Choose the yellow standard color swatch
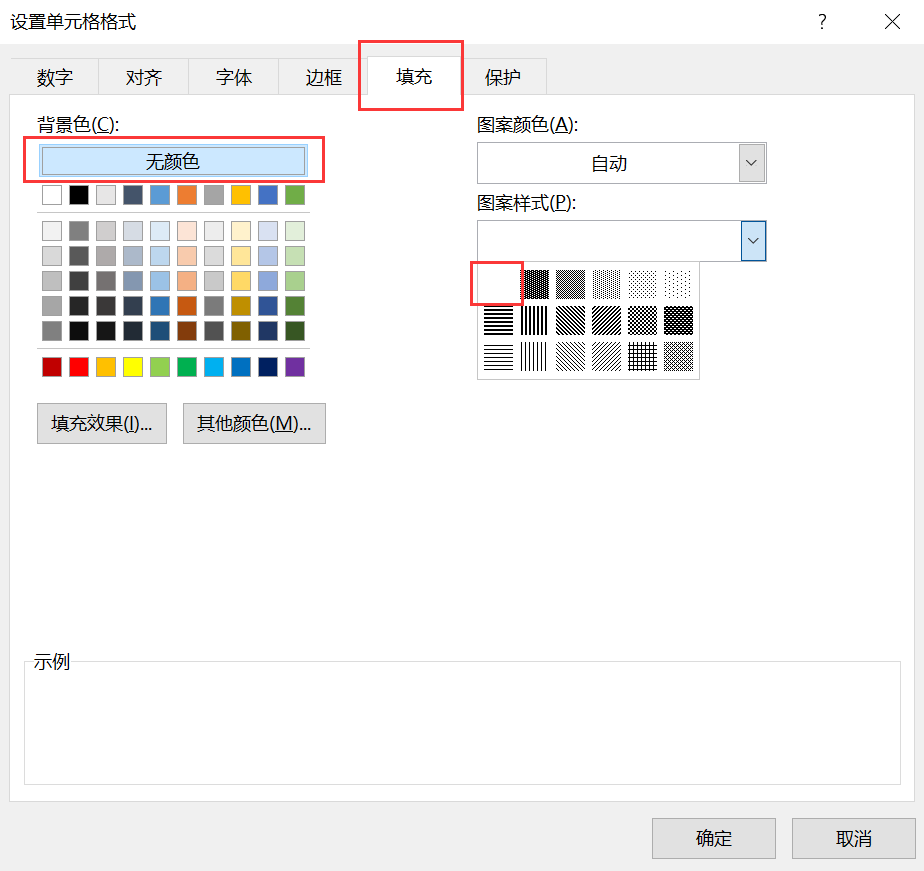The height and width of the screenshot is (871, 924). [133, 367]
